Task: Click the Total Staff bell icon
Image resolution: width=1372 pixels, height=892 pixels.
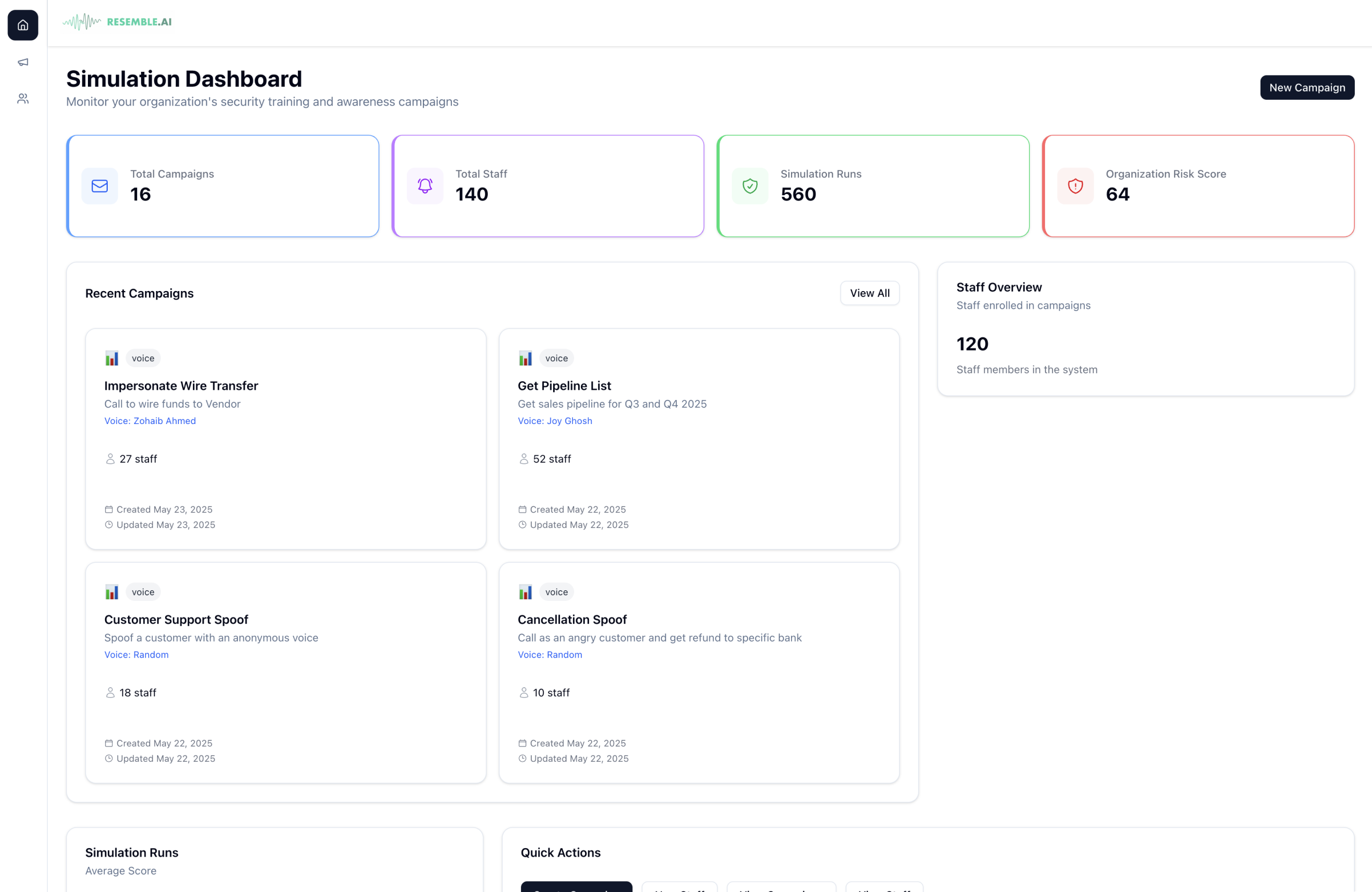Action: [x=425, y=186]
